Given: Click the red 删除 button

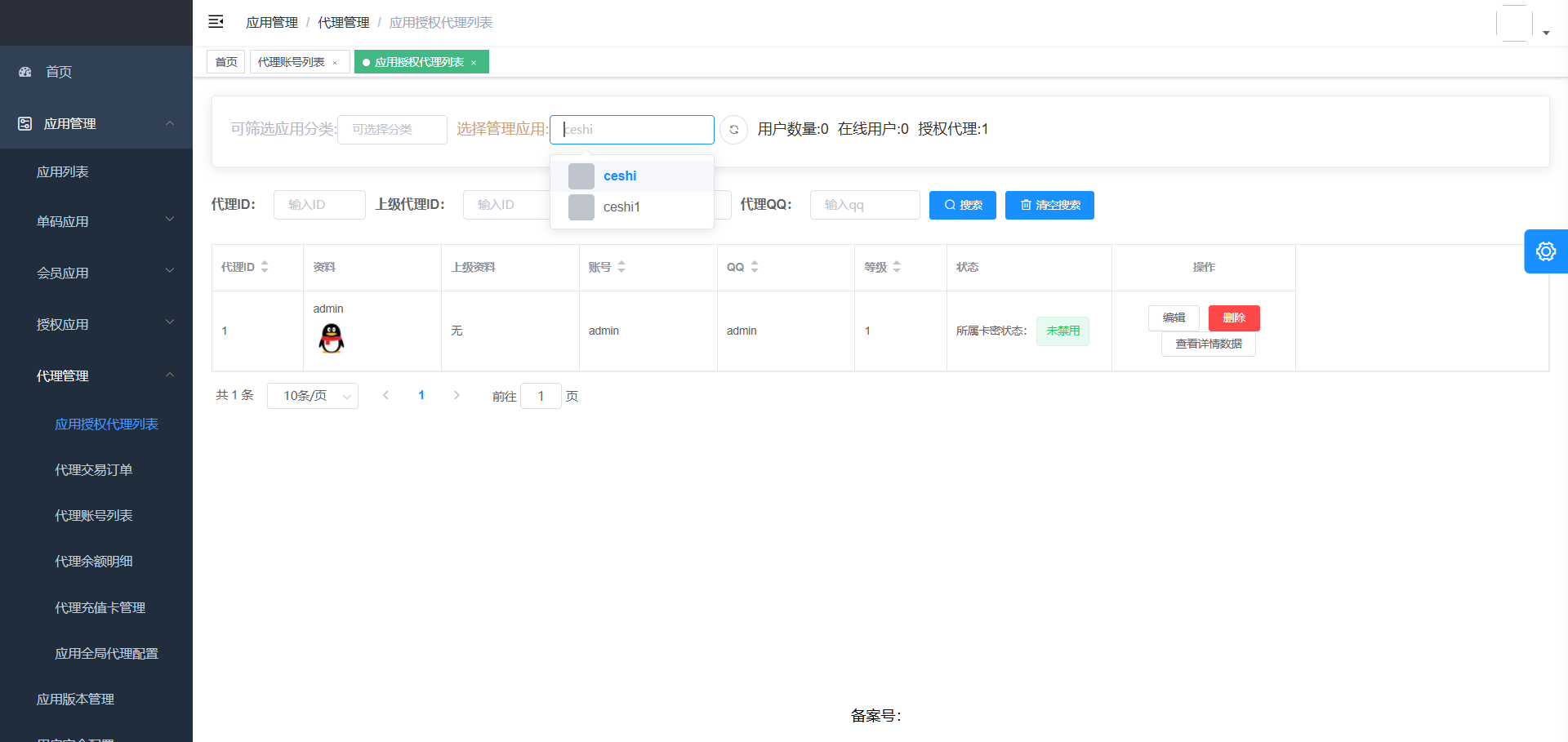Looking at the screenshot, I should tap(1234, 318).
